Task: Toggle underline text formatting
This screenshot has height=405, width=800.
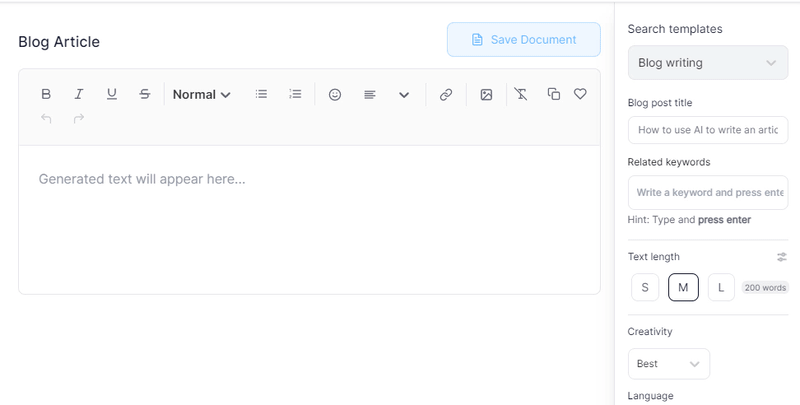Action: coord(112,94)
